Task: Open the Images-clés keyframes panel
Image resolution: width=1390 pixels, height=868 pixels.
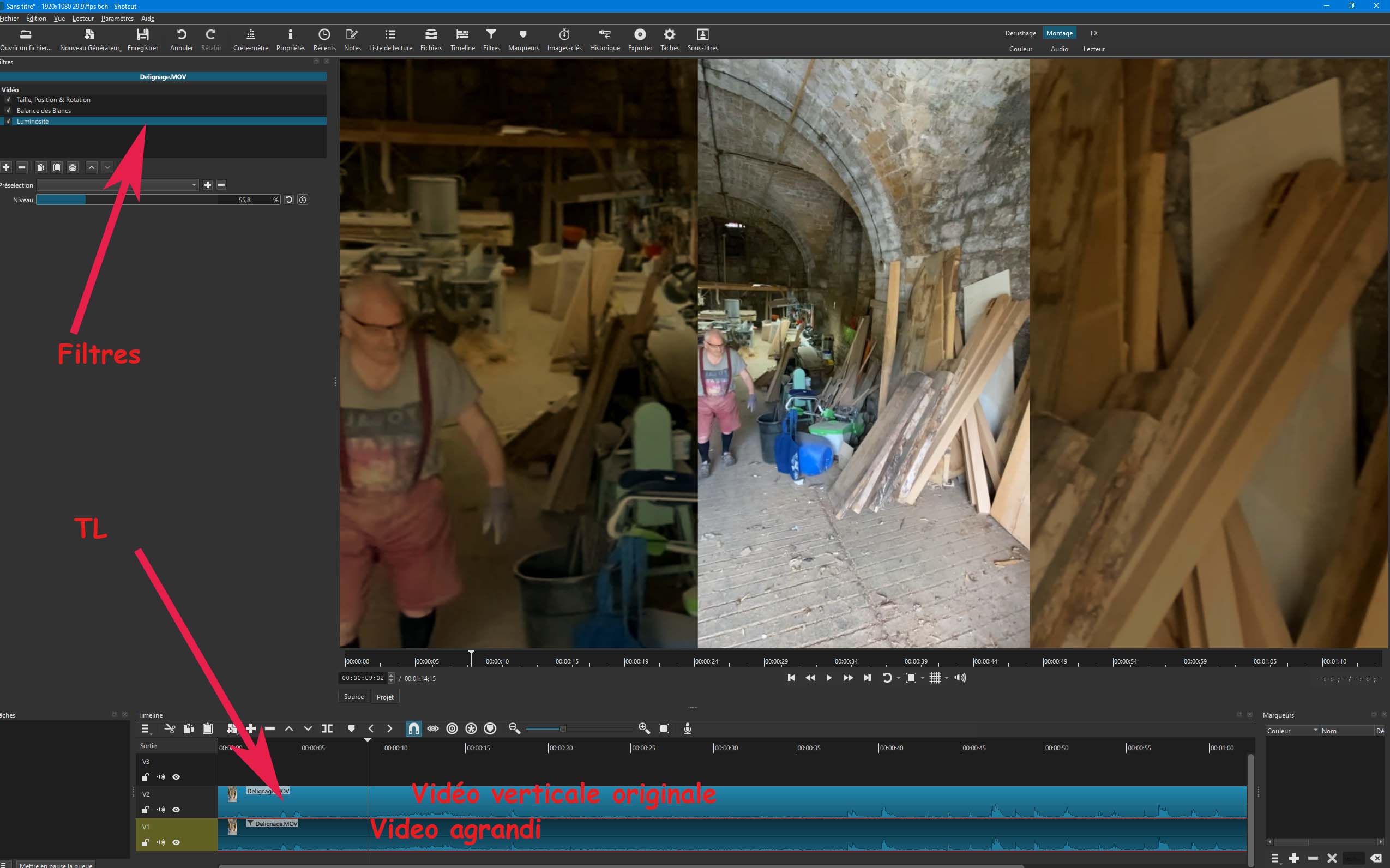Action: point(564,40)
